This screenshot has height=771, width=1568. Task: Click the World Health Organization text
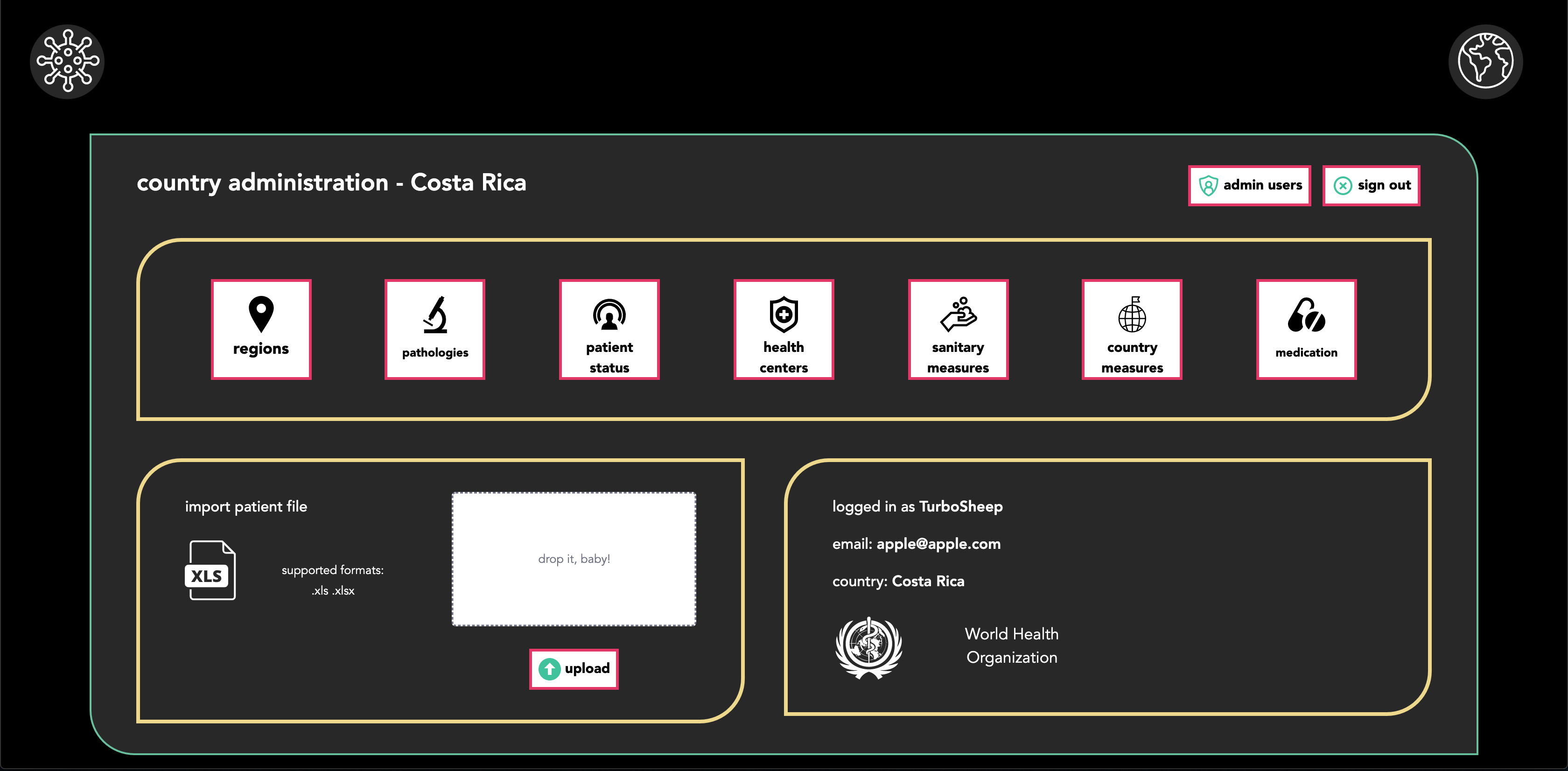(1011, 645)
